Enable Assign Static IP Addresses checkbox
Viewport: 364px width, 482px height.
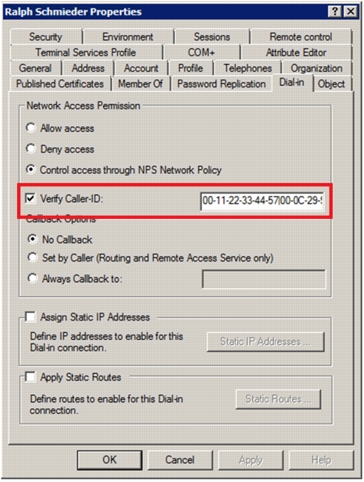(x=30, y=317)
